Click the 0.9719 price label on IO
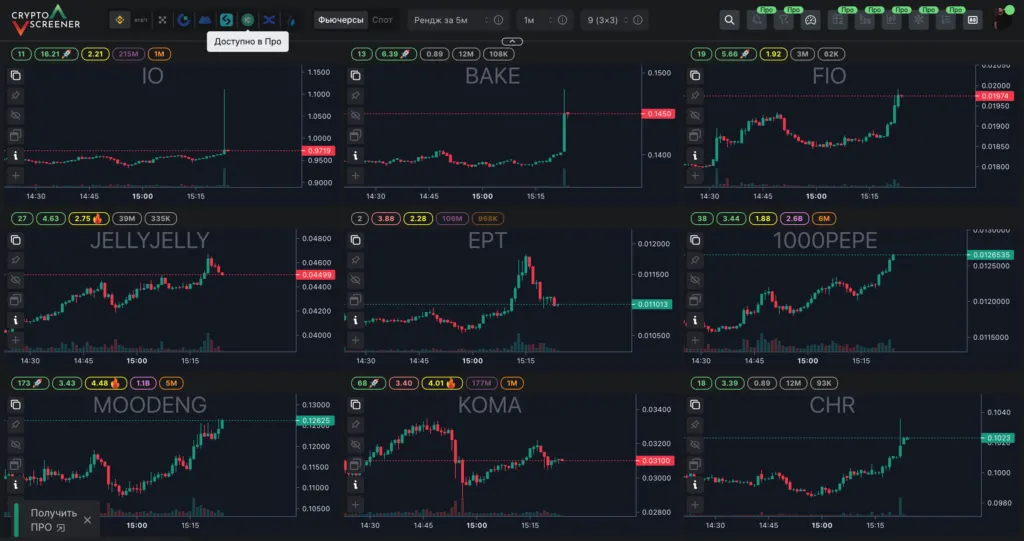Screen dimensions: 1024x541 [x=319, y=151]
